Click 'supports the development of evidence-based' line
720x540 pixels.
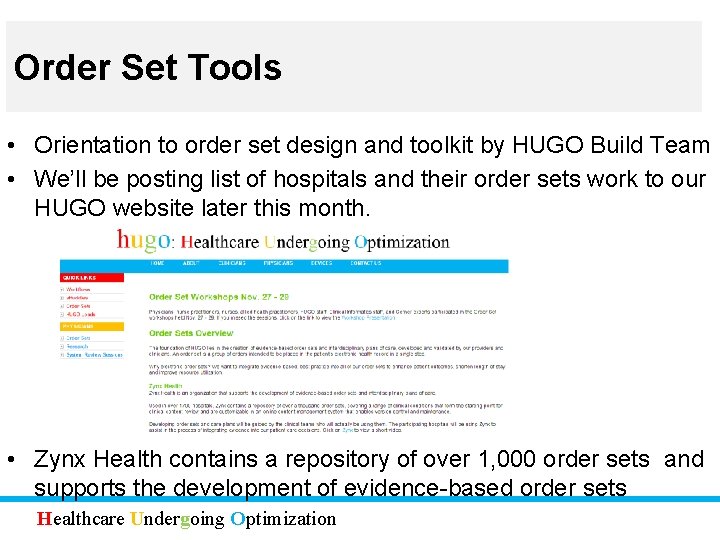pos(330,488)
